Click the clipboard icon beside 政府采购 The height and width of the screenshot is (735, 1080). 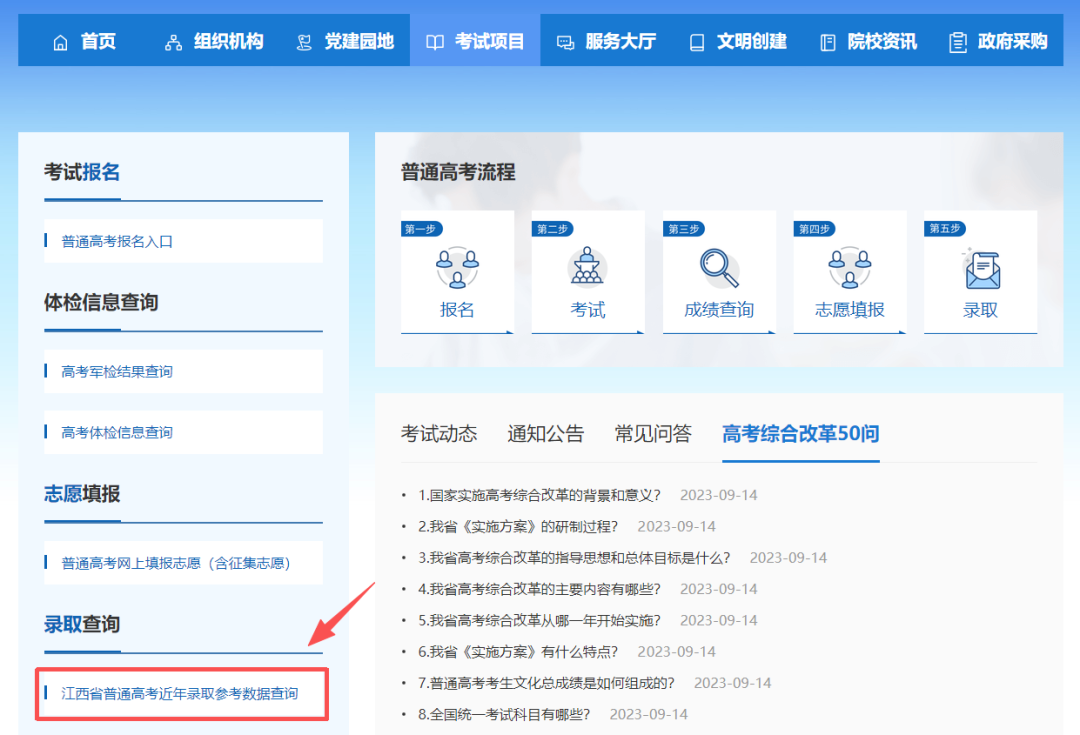[x=957, y=43]
